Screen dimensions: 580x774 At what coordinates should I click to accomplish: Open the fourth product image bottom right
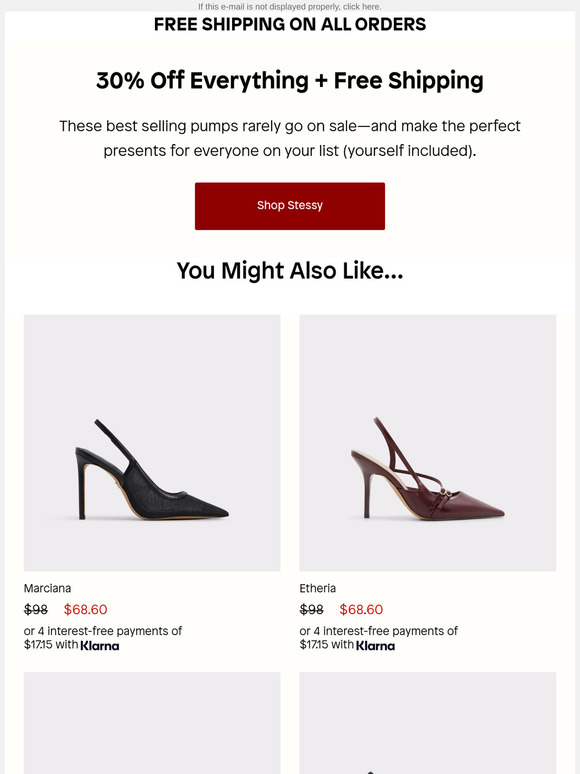click(427, 723)
